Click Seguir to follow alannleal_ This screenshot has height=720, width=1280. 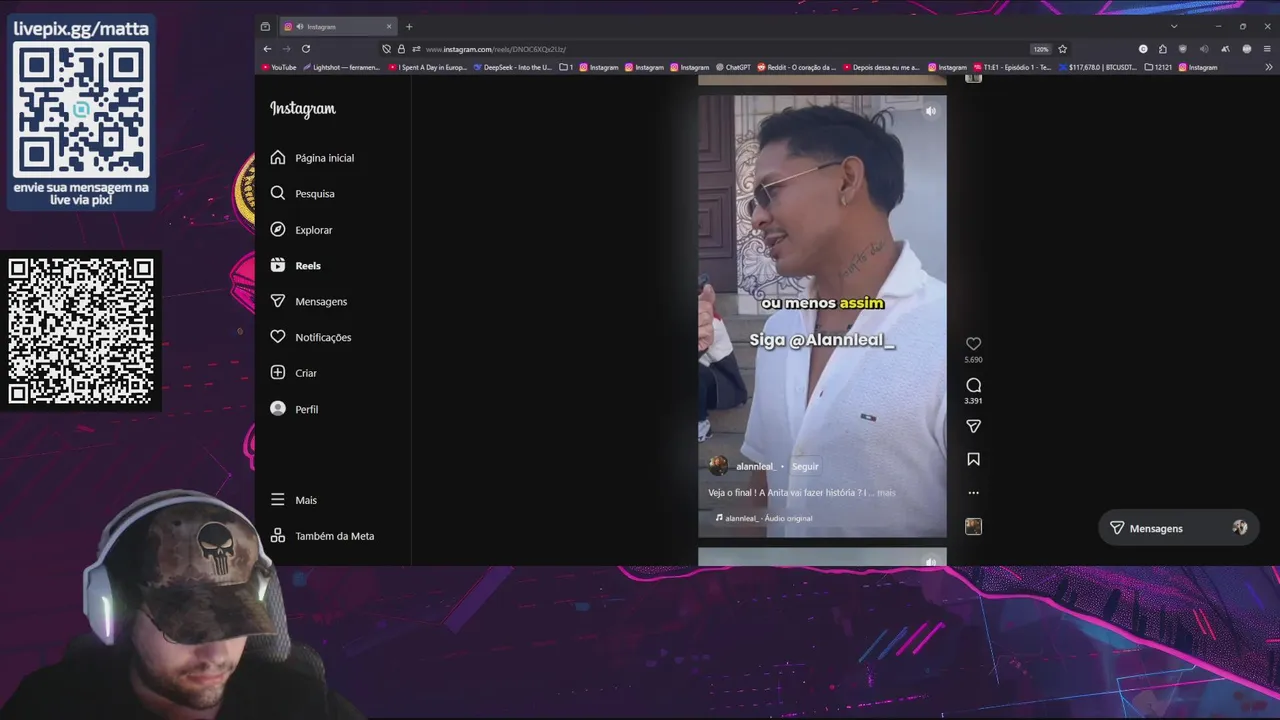pyautogui.click(x=805, y=466)
